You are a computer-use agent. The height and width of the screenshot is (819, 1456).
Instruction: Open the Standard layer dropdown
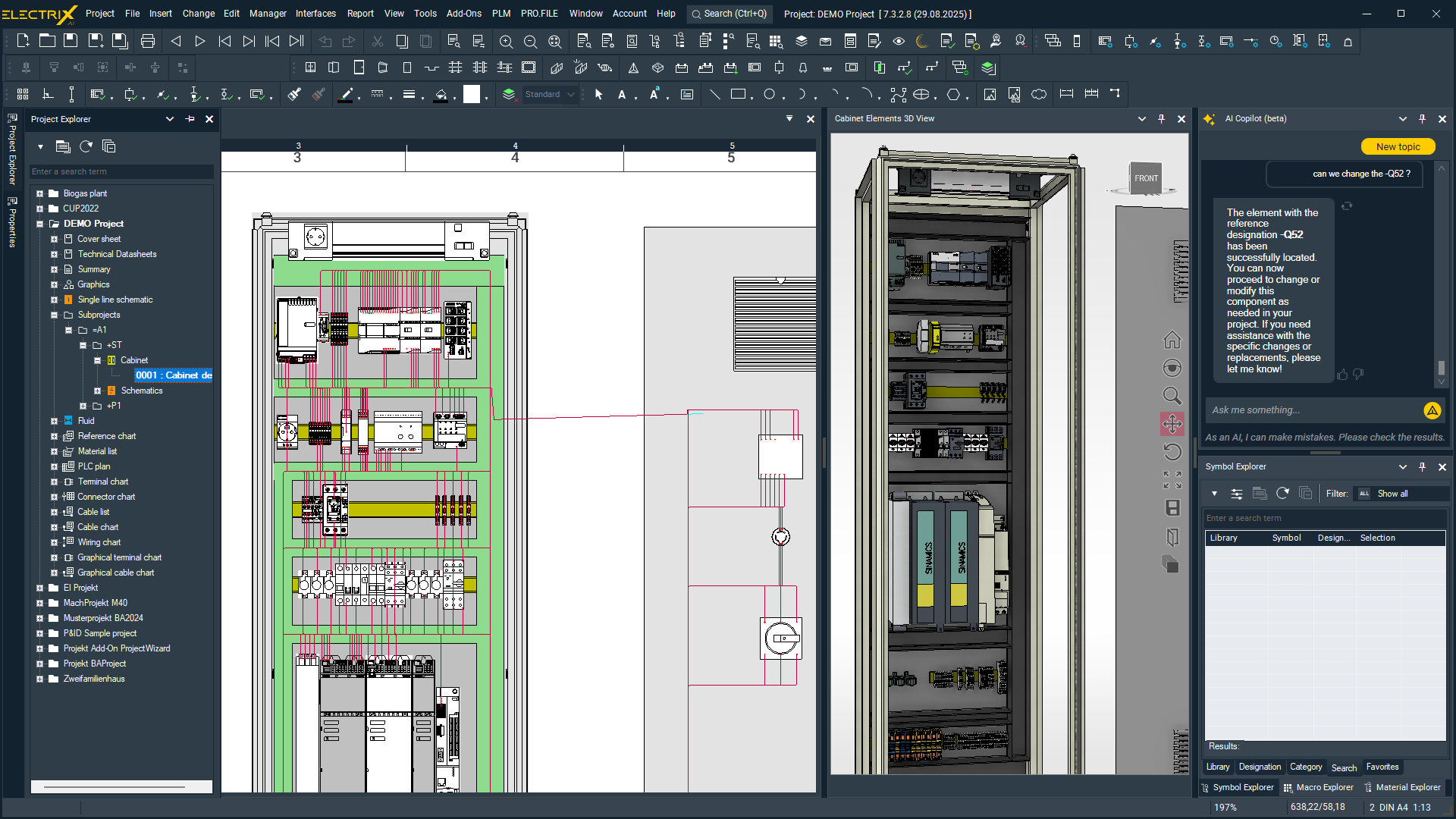click(570, 95)
